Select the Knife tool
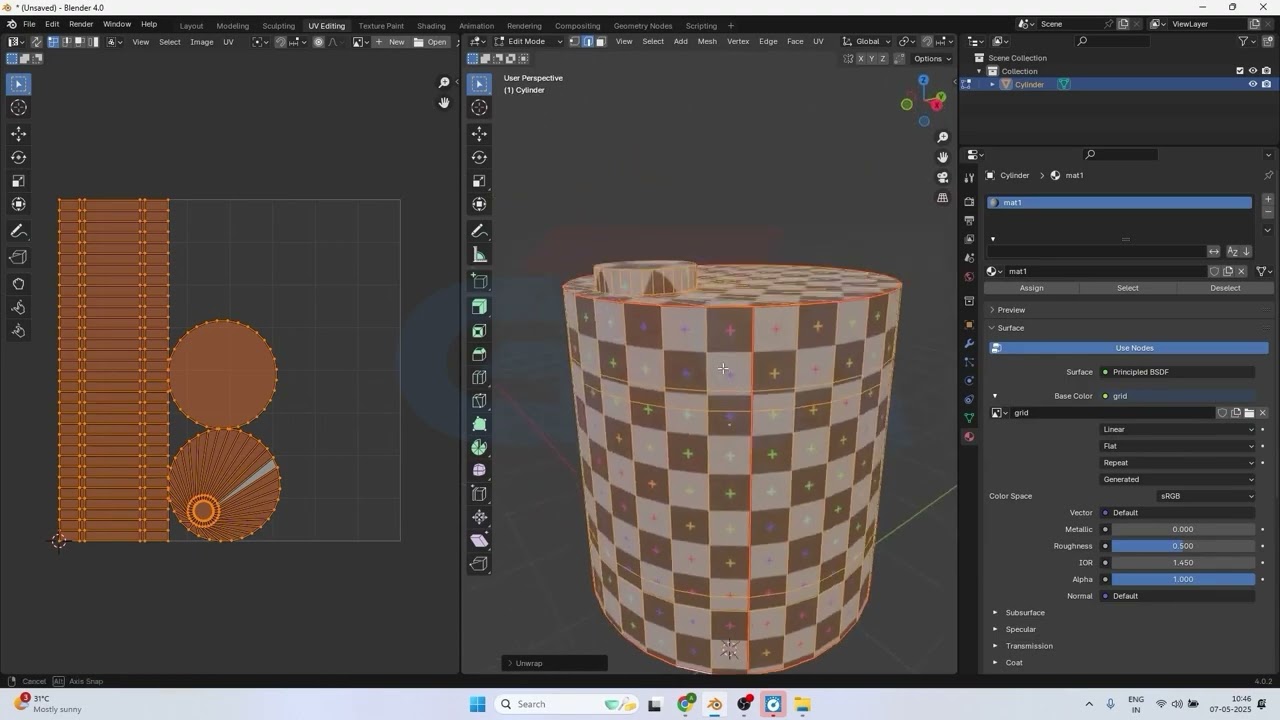Image resolution: width=1280 pixels, height=720 pixels. click(479, 401)
